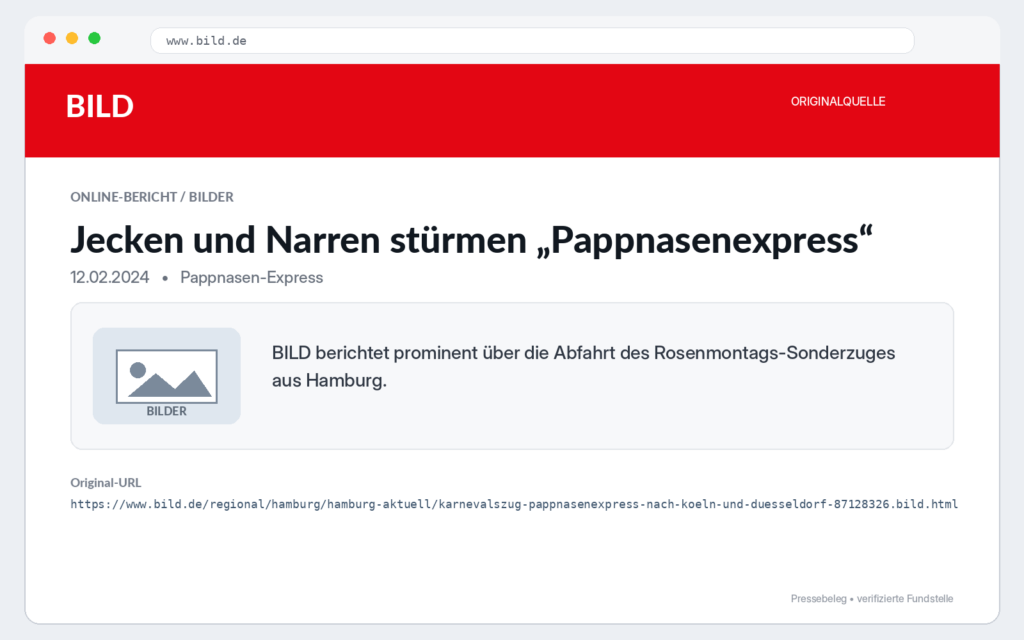
Task: Click the yellow minimize window dot
Action: [72, 39]
